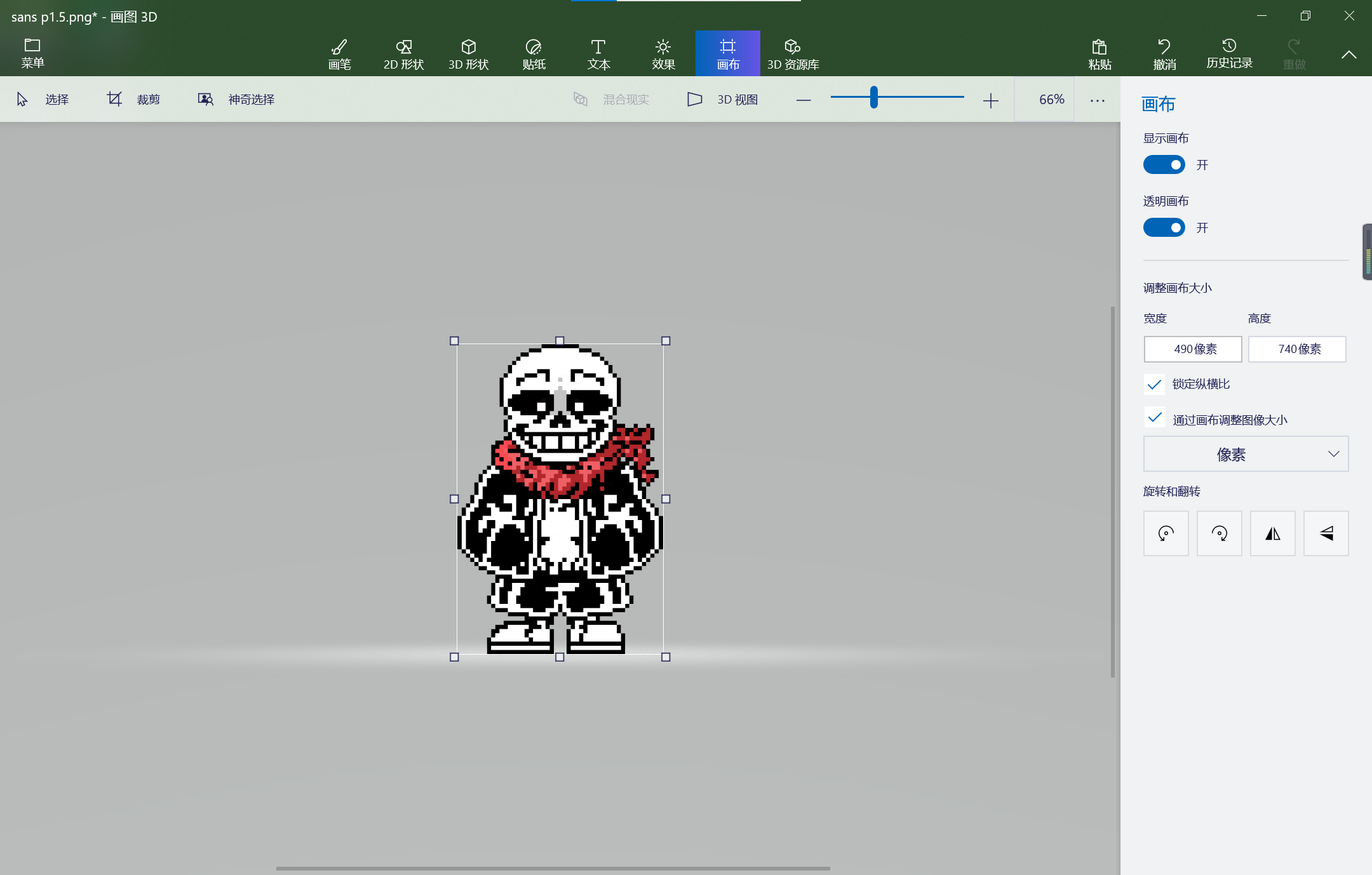Click the zoom slider handle
Image resolution: width=1372 pixels, height=875 pixels.
pyautogui.click(x=874, y=97)
